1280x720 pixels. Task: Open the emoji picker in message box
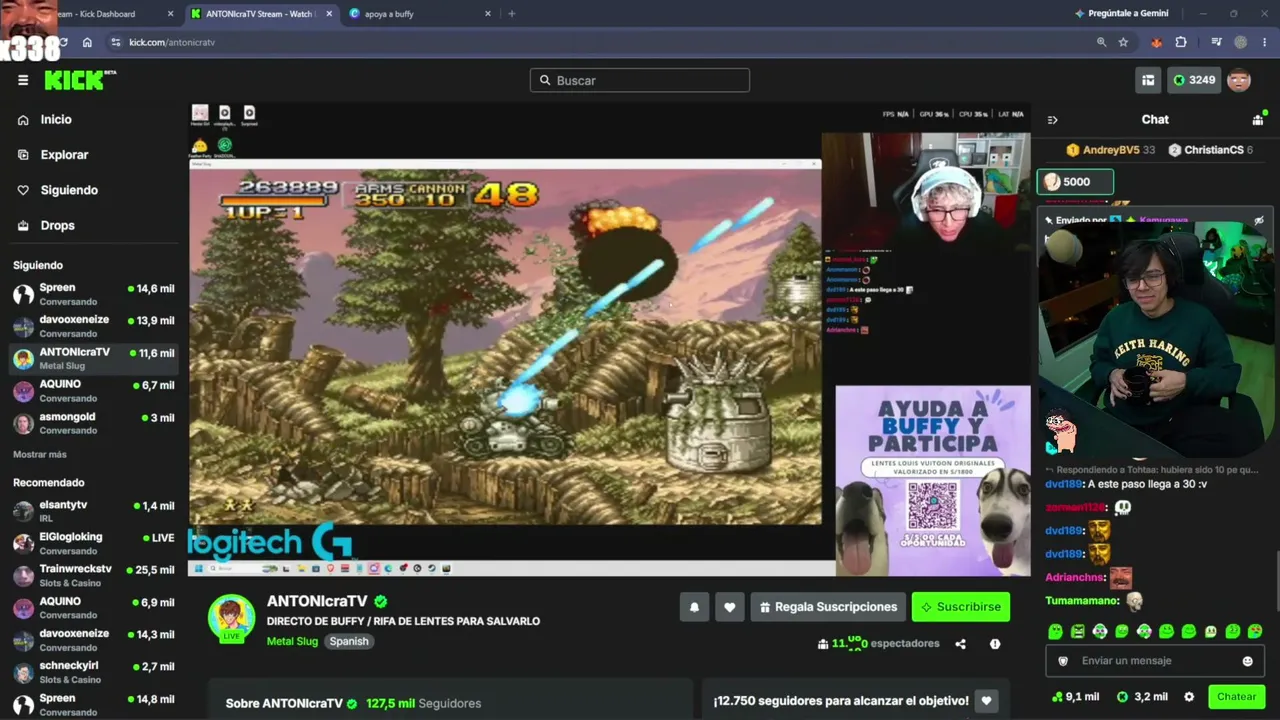(1247, 661)
